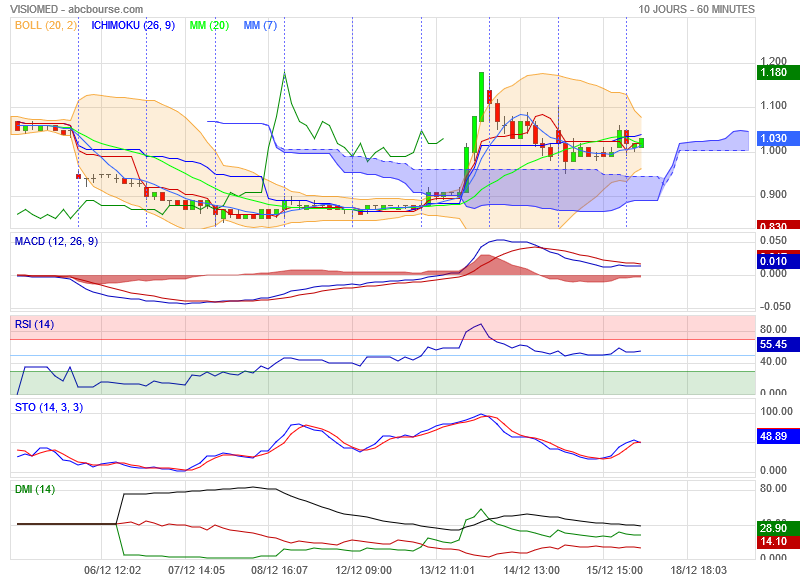Click the blue 0.010 MACD value tag
This screenshot has width=800, height=580.
coord(773,262)
